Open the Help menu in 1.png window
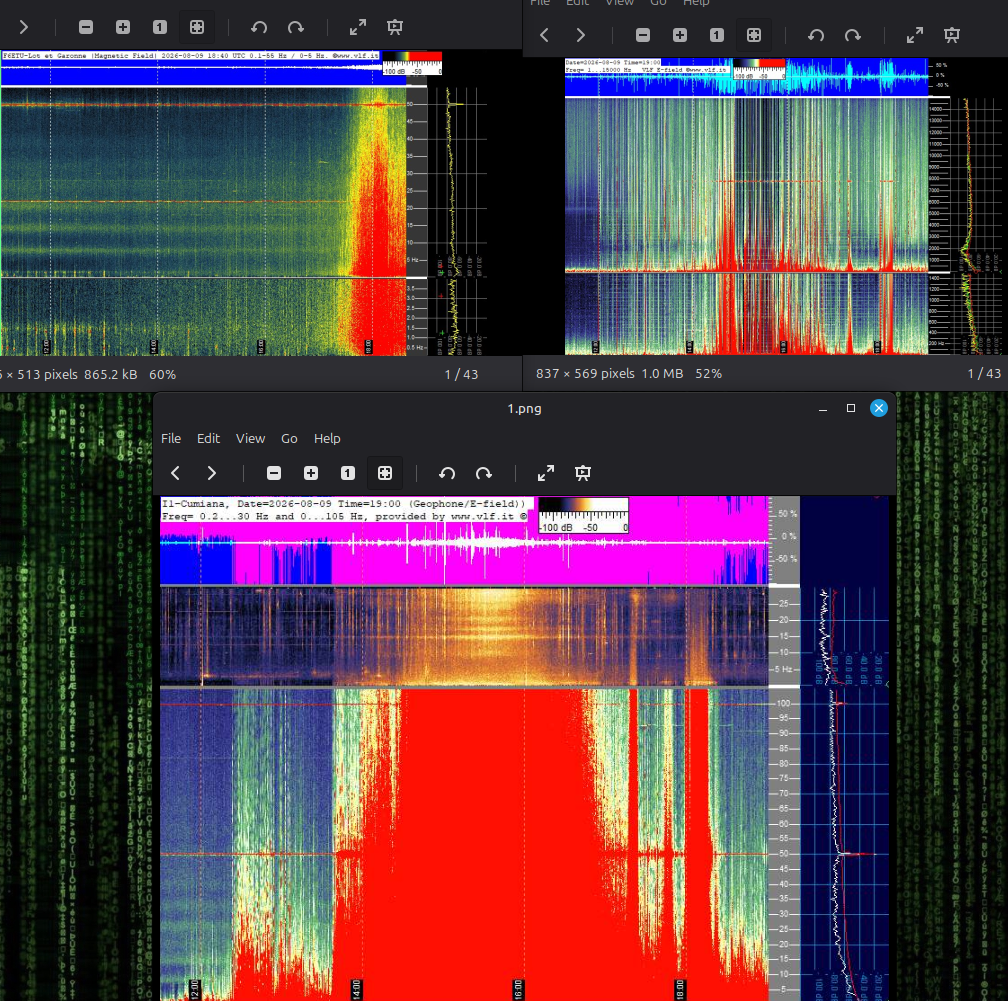The image size is (1008, 1001). pyautogui.click(x=327, y=438)
